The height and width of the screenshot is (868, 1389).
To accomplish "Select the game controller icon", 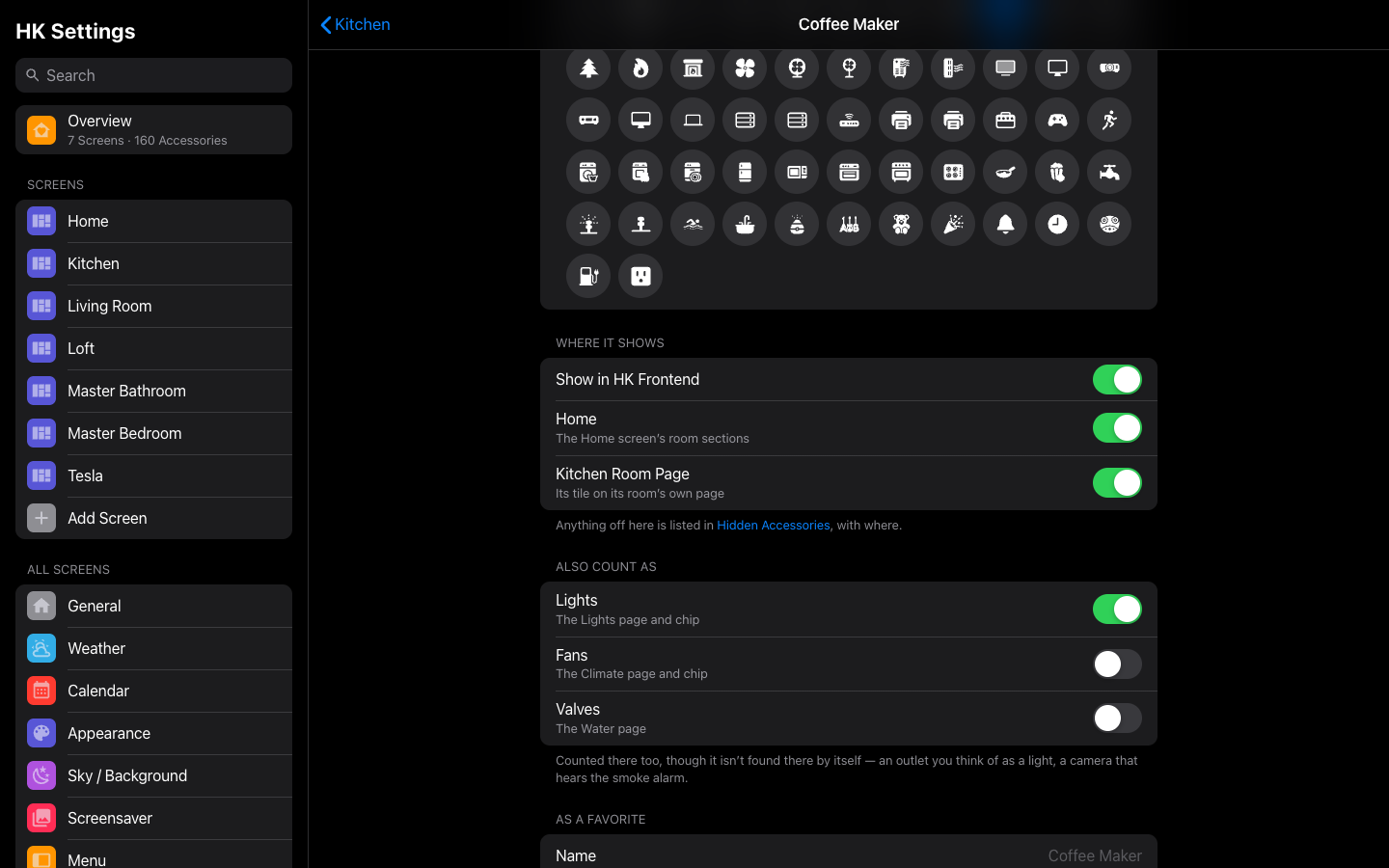I will 1057,120.
